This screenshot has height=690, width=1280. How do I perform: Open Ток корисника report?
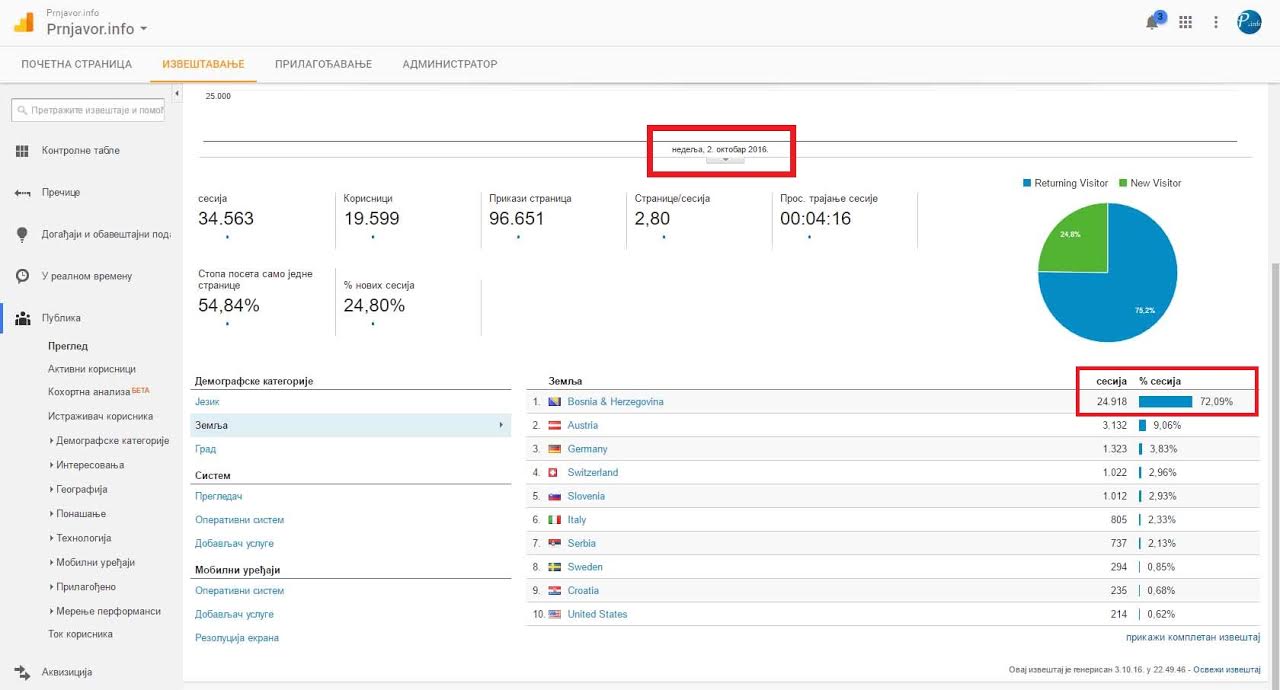click(80, 634)
